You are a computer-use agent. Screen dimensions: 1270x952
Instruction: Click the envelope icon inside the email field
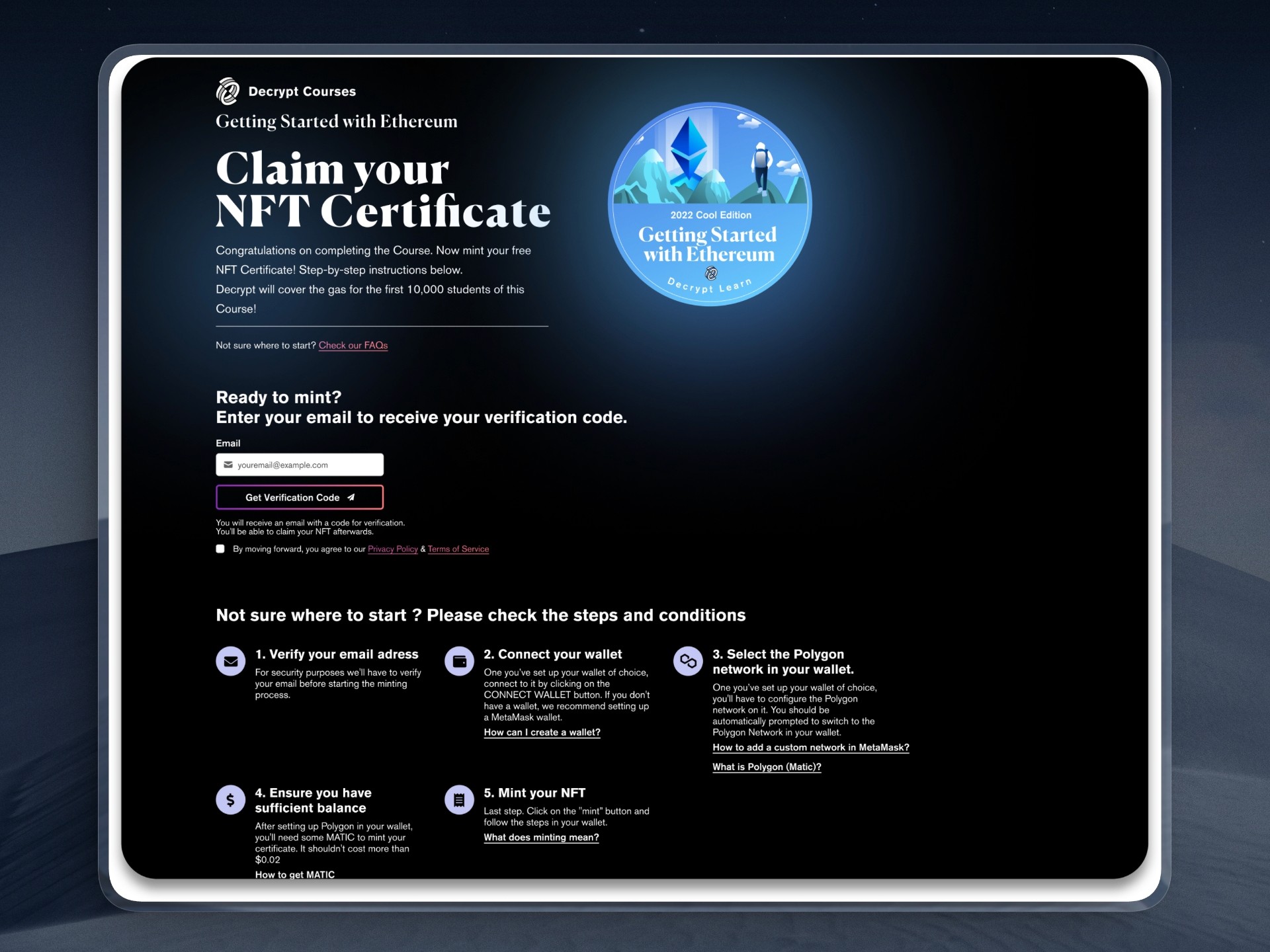(x=228, y=465)
